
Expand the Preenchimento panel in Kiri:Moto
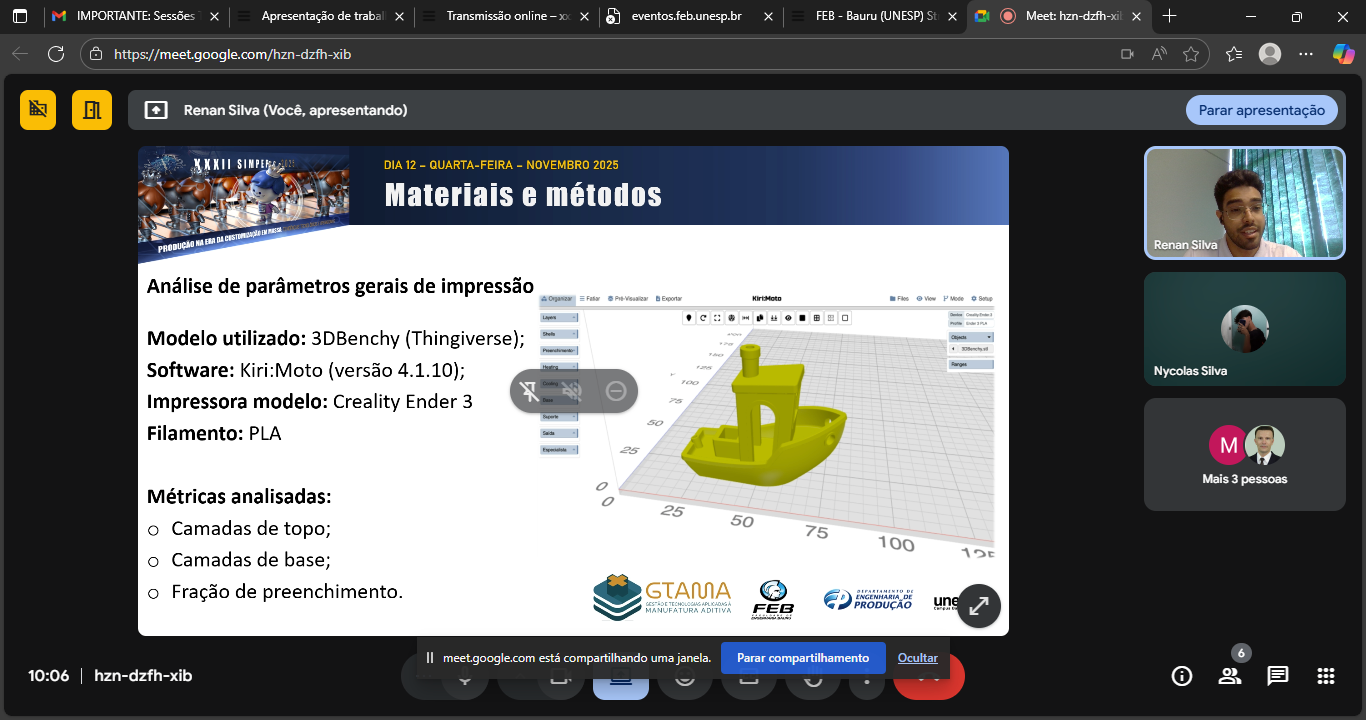(x=559, y=351)
